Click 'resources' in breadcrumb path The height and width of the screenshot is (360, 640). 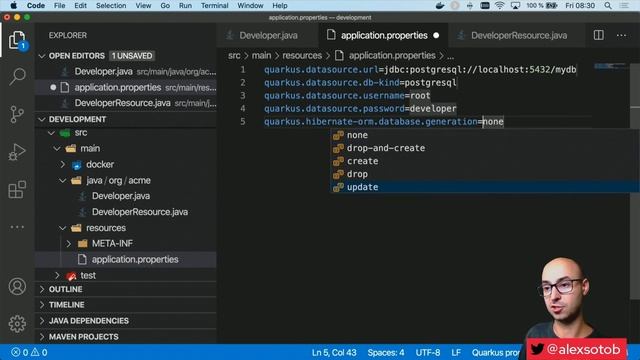(302, 56)
